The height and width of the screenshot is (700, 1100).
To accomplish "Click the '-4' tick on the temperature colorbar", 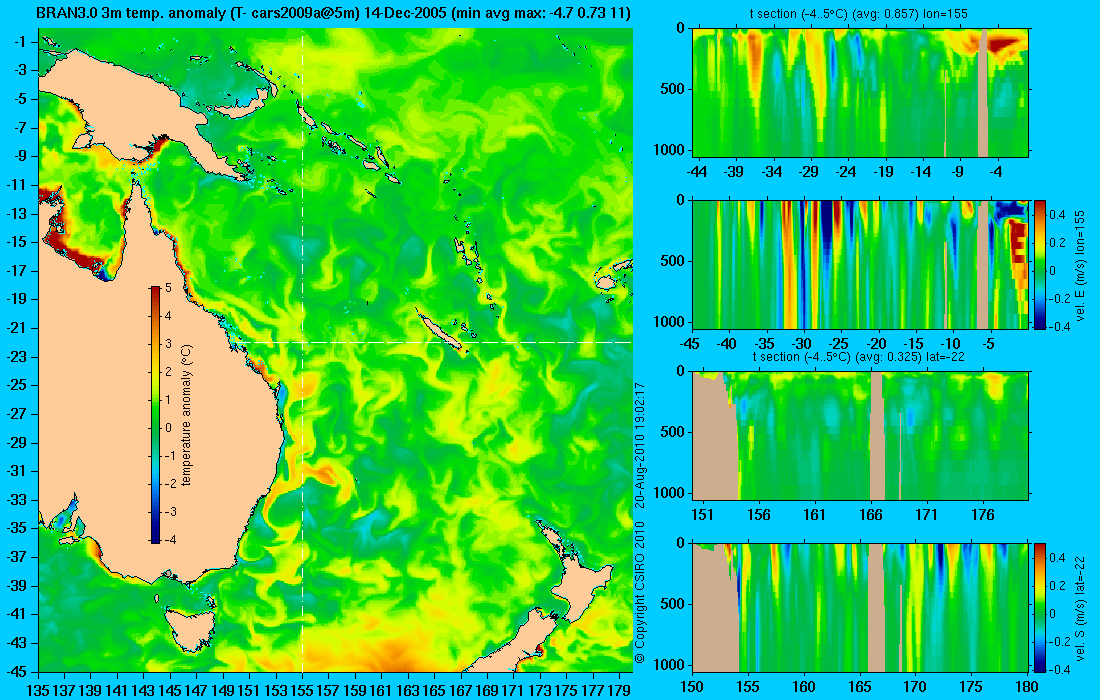I will point(169,540).
